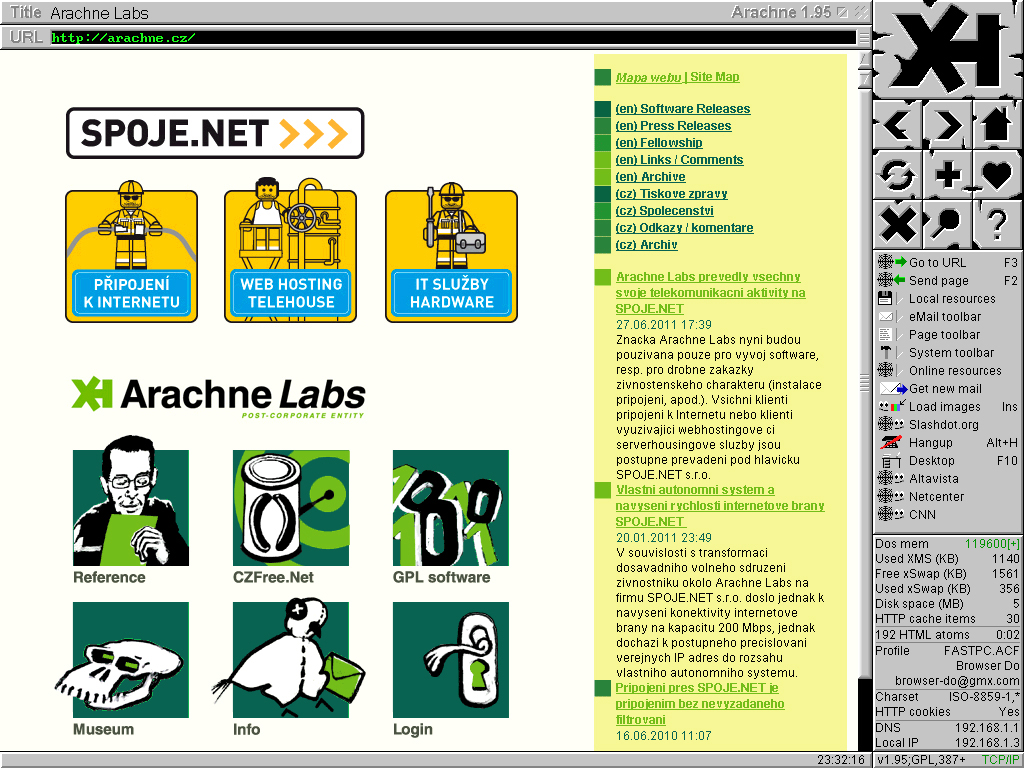1024x768 pixels.
Task: Go to the Home page icon
Action: 997,125
